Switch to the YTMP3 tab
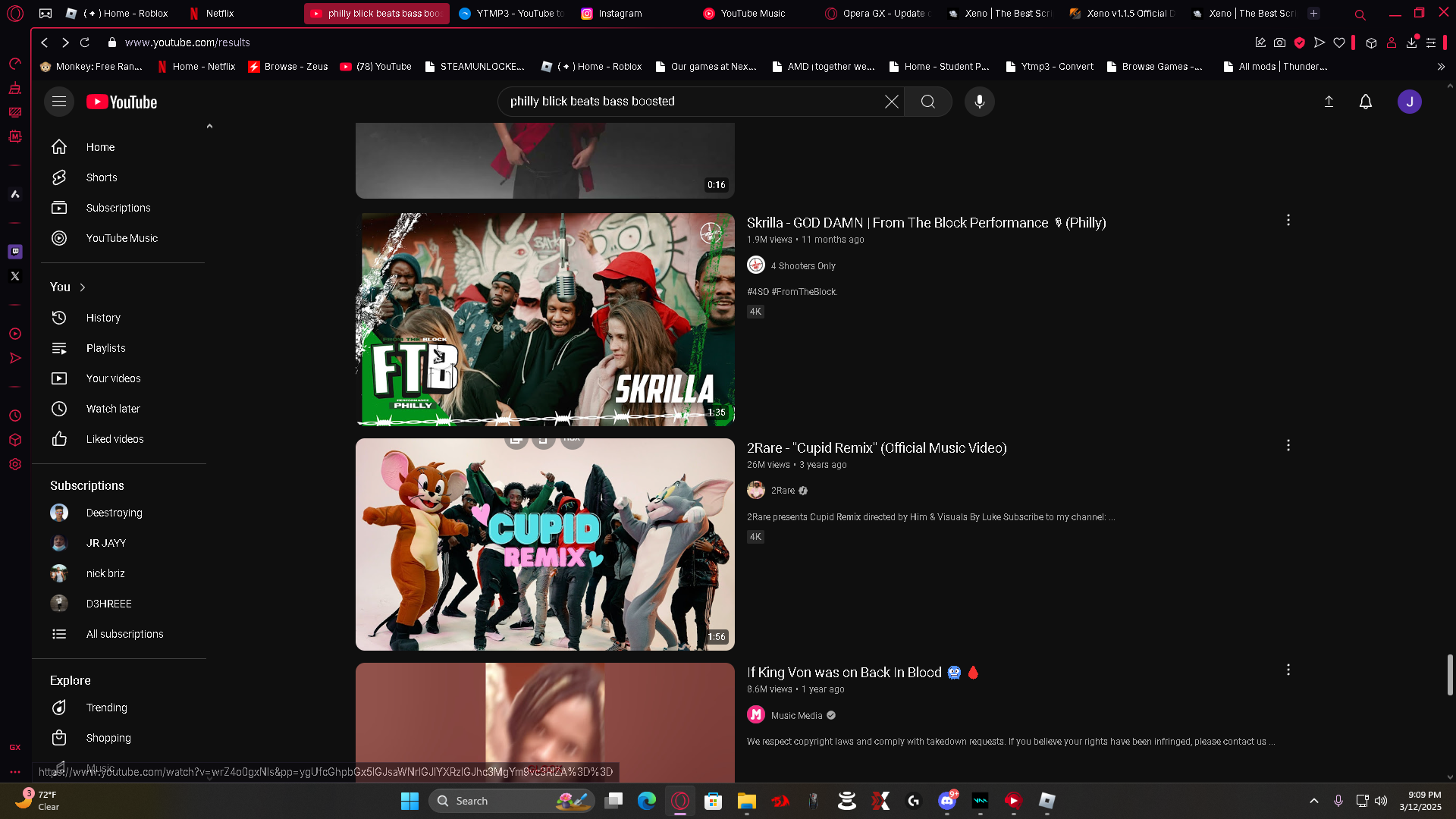Viewport: 1456px width, 819px height. click(512, 13)
